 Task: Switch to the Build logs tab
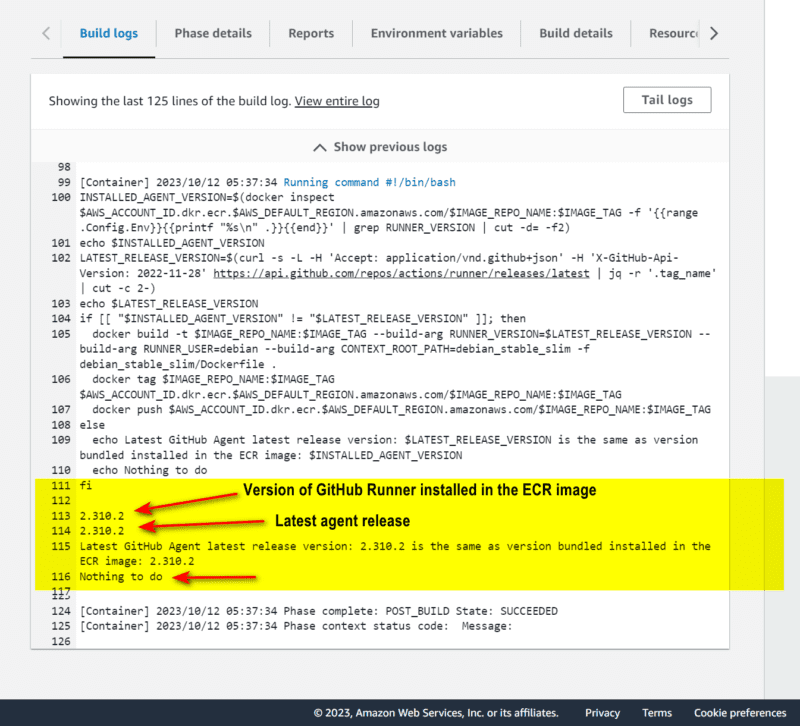tap(108, 33)
